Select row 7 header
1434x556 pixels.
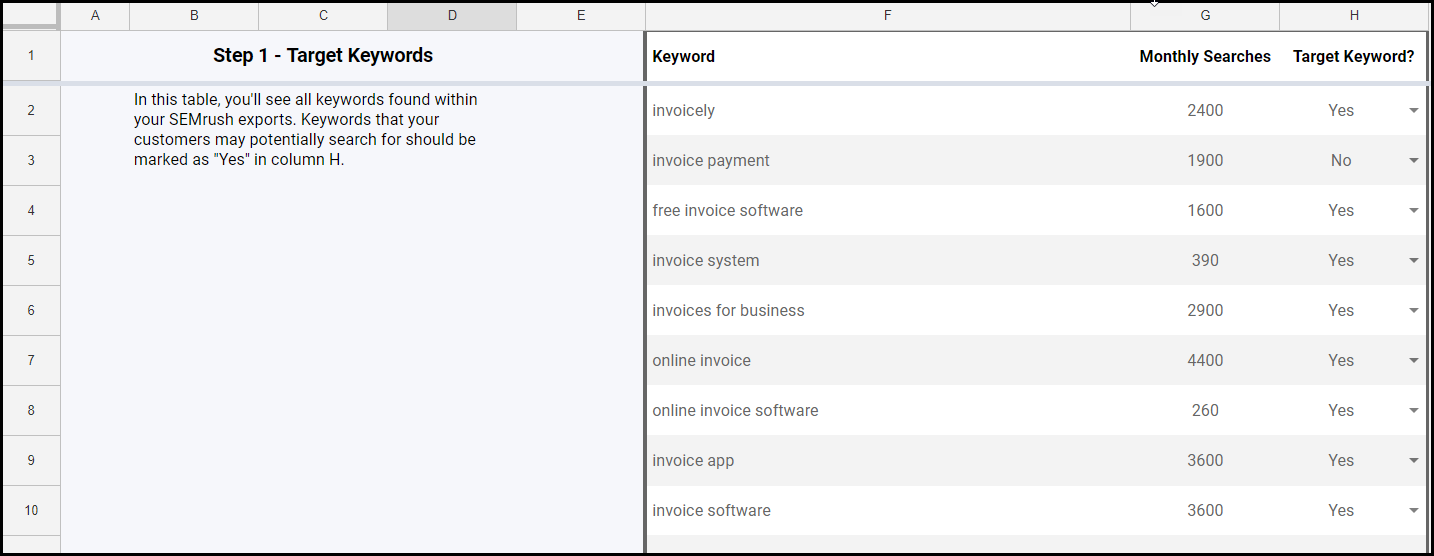[x=31, y=360]
